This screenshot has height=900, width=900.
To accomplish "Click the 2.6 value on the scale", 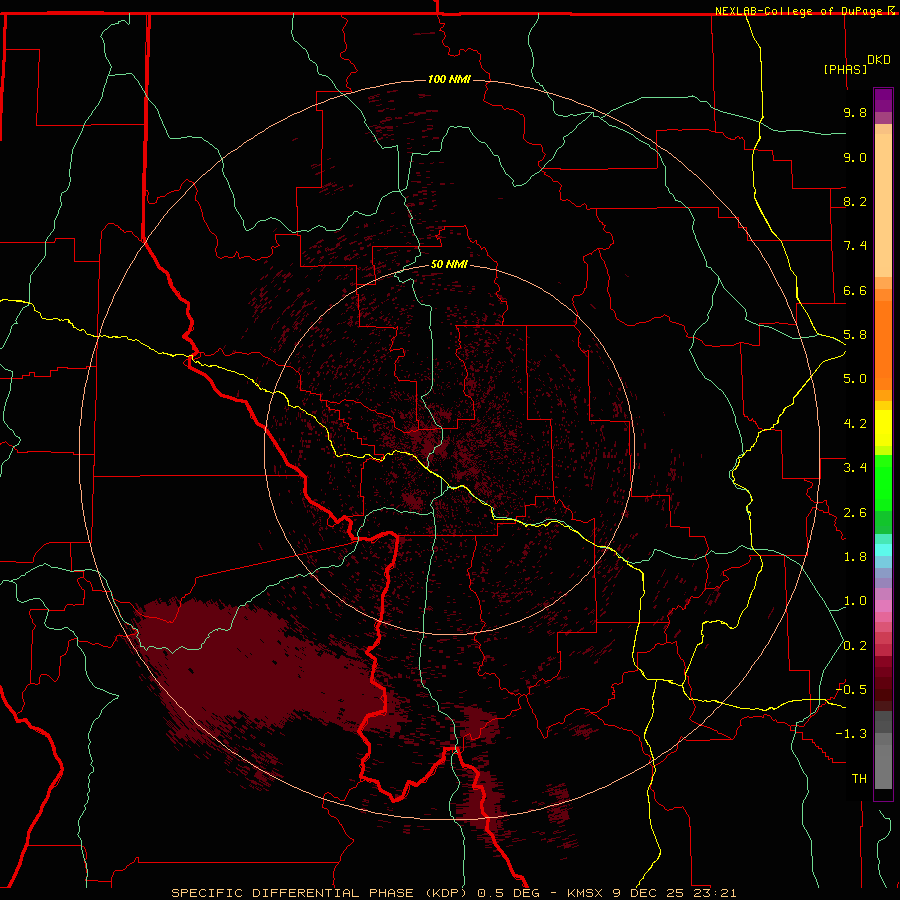I will tap(855, 513).
